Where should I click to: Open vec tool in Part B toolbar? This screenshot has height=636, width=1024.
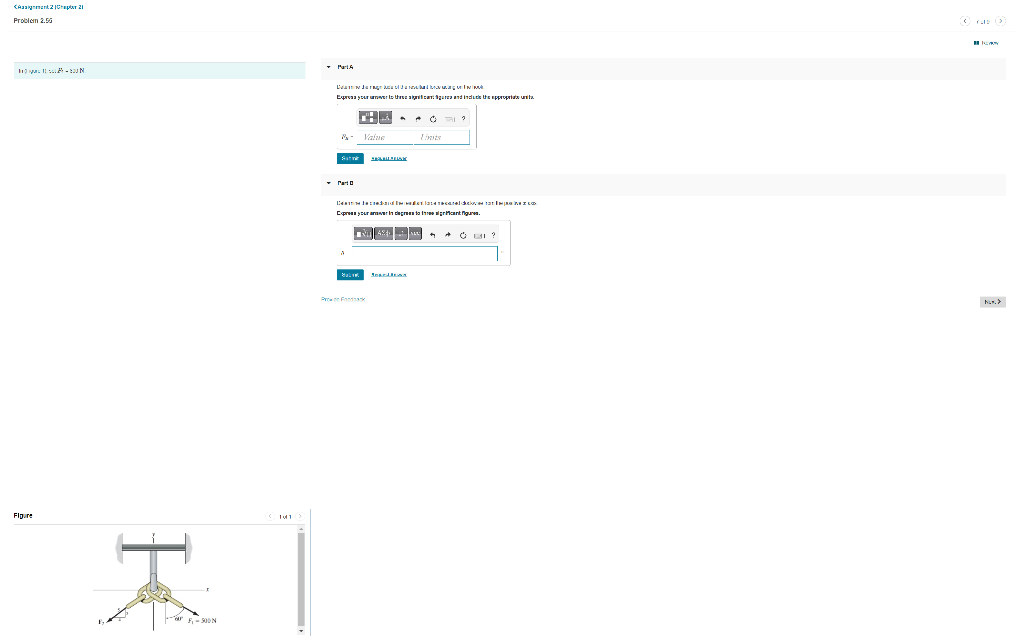coord(415,234)
